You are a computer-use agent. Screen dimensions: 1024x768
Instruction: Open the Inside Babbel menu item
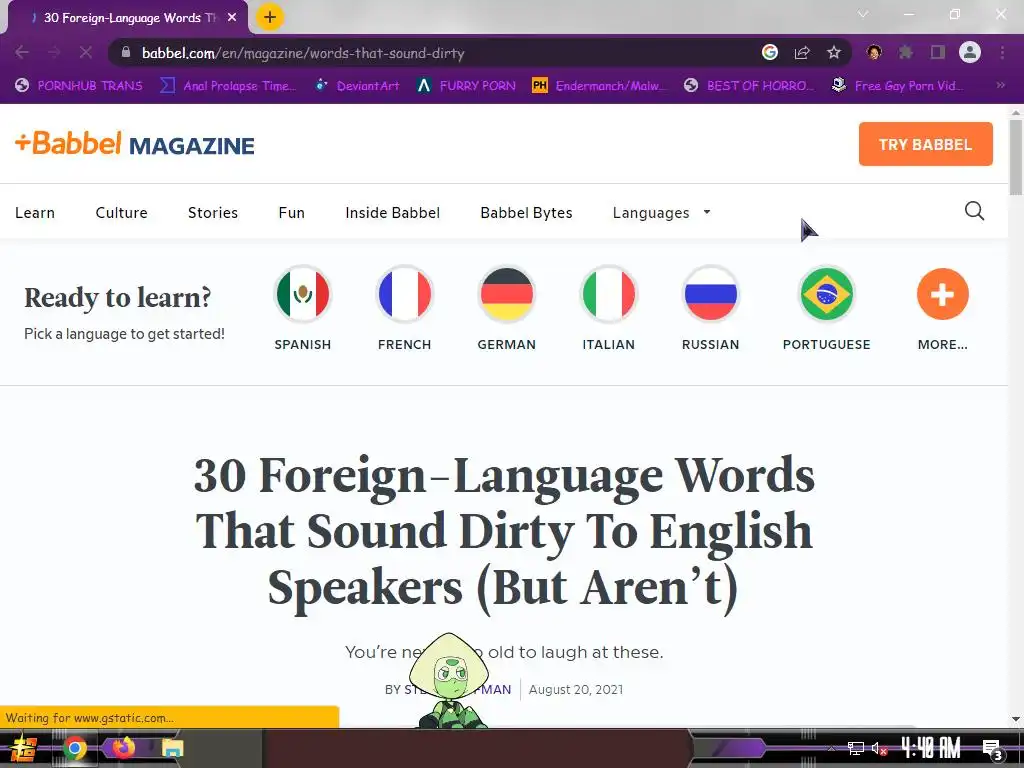point(392,213)
